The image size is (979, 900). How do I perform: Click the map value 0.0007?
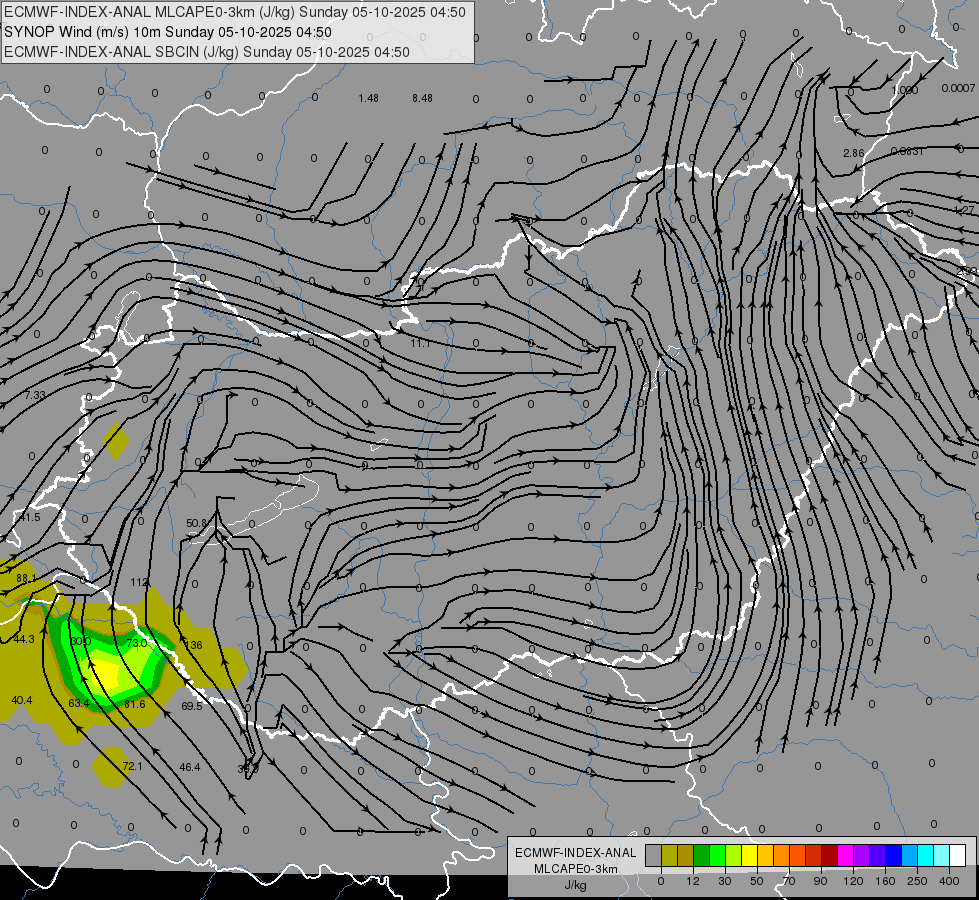tap(958, 88)
